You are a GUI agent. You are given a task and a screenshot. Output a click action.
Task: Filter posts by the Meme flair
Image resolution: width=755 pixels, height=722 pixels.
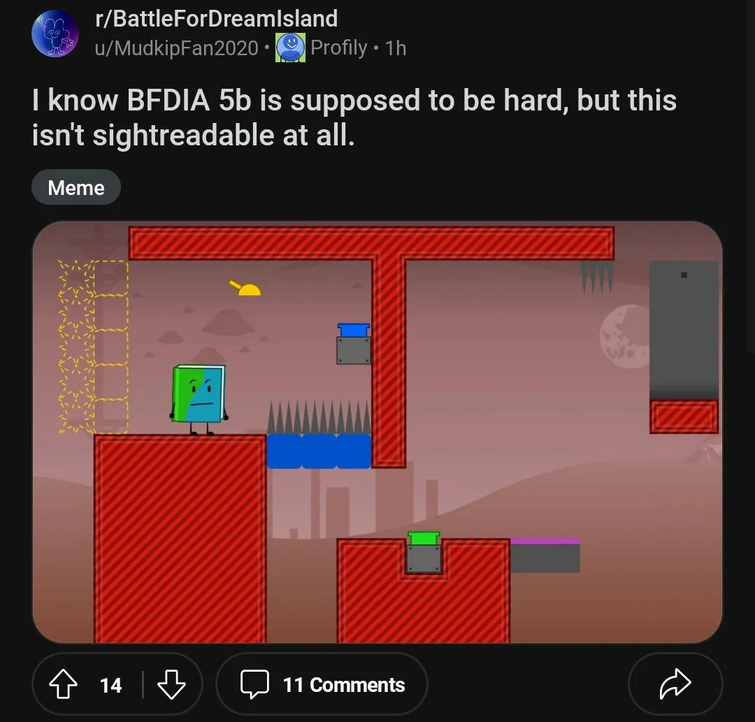76,187
